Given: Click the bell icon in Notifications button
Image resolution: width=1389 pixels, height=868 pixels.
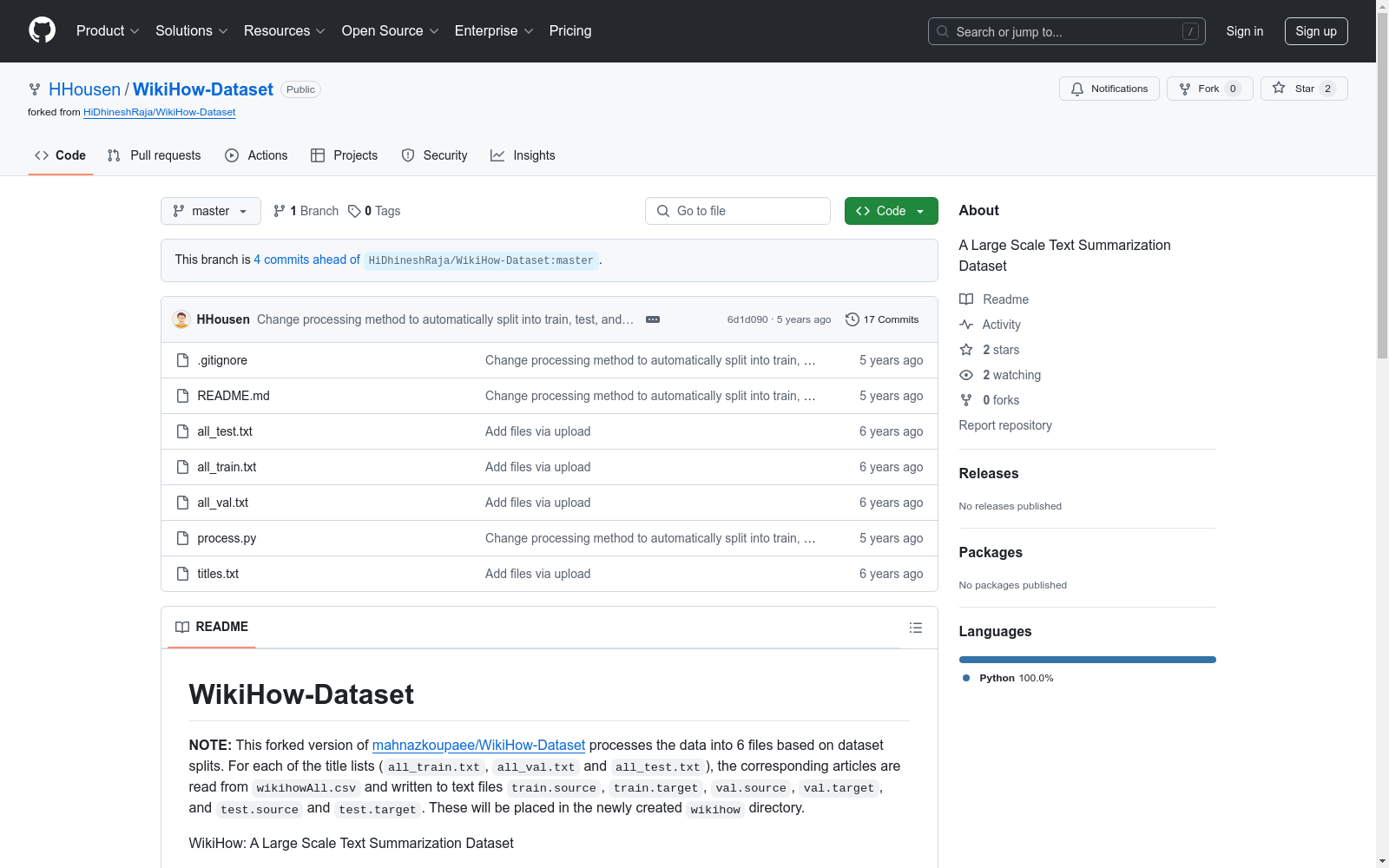Looking at the screenshot, I should click(x=1077, y=89).
